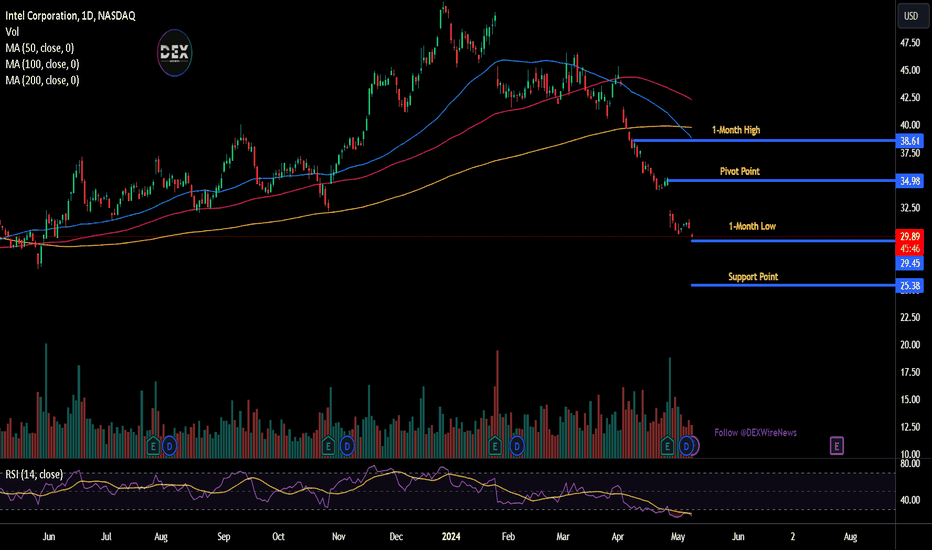Click the 2024 label on time axis

tap(451, 536)
